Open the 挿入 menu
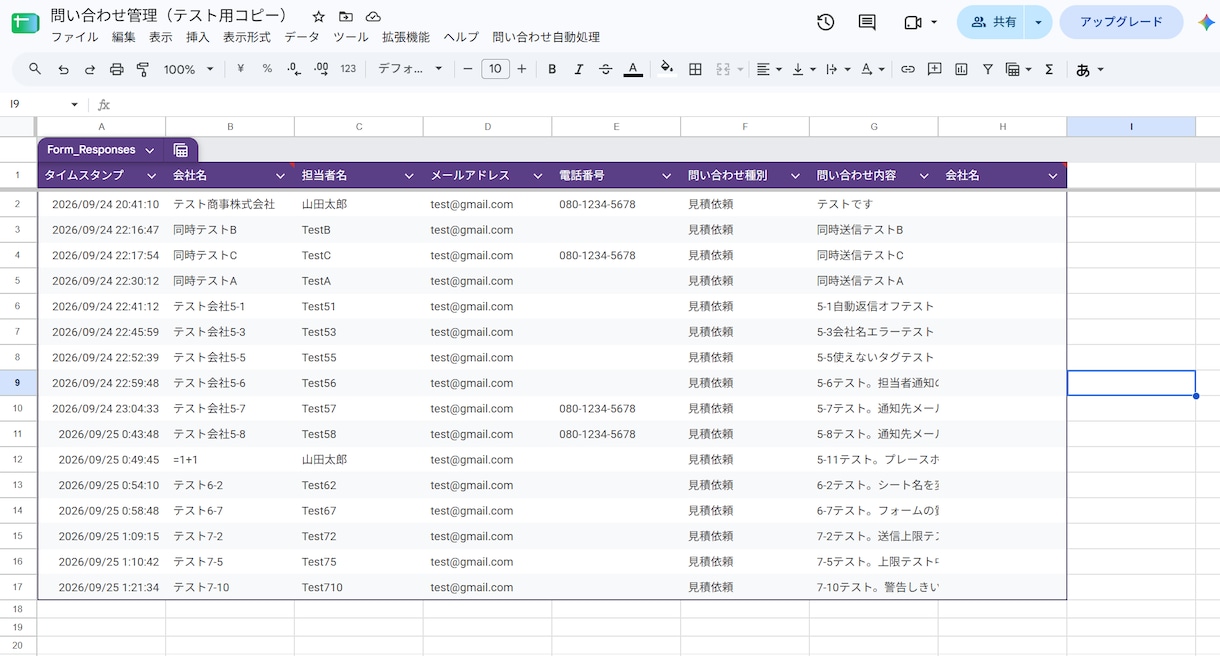The height and width of the screenshot is (656, 1220). coord(198,37)
